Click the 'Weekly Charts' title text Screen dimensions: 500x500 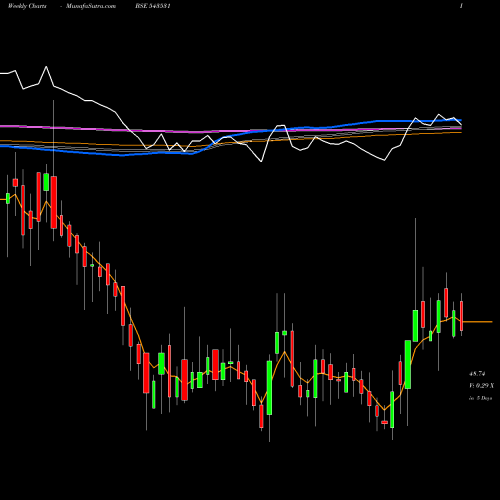(27, 6)
